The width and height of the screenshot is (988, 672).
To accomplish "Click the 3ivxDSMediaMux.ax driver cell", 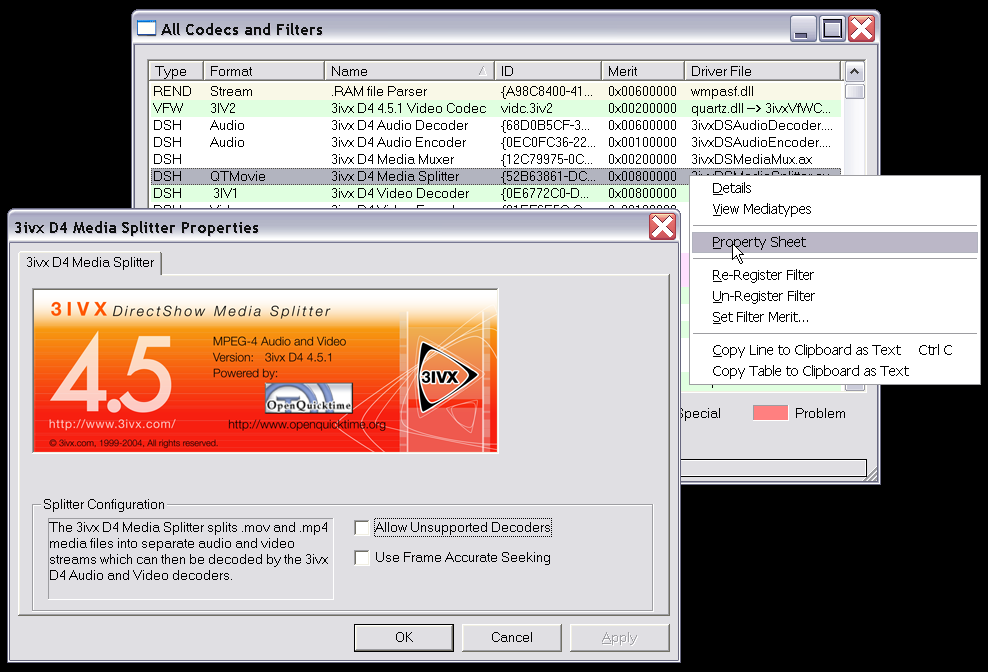I will pyautogui.click(x=752, y=159).
